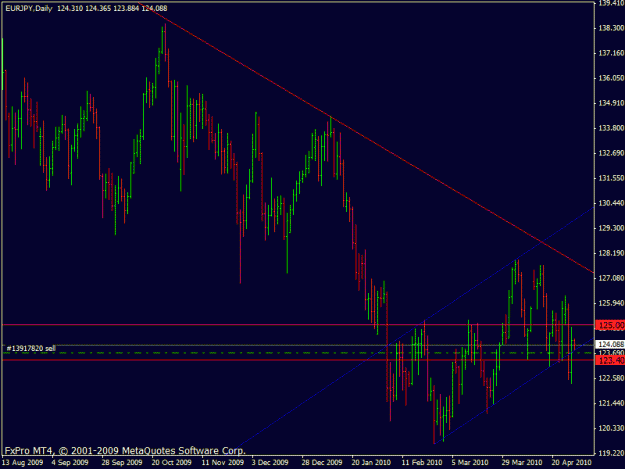The height and width of the screenshot is (469, 625).
Task: Click the 136.050 price scale label
Action: pyautogui.click(x=611, y=78)
